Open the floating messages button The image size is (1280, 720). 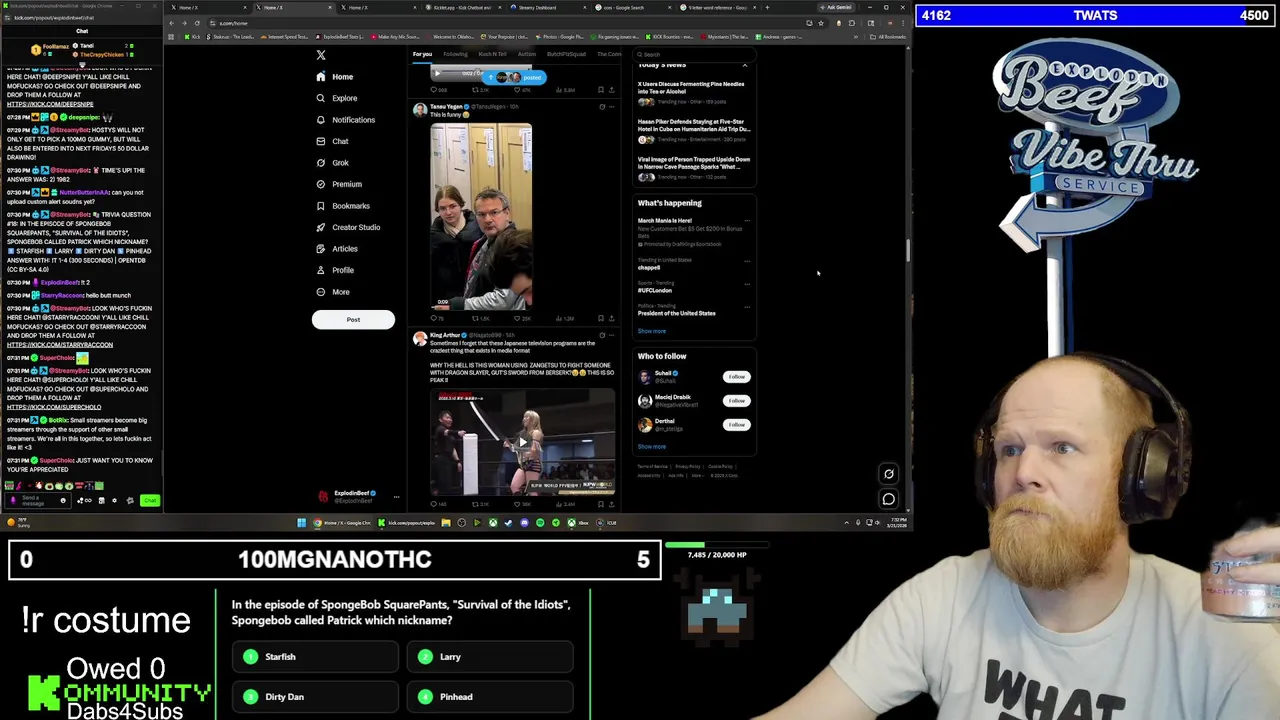[x=888, y=499]
